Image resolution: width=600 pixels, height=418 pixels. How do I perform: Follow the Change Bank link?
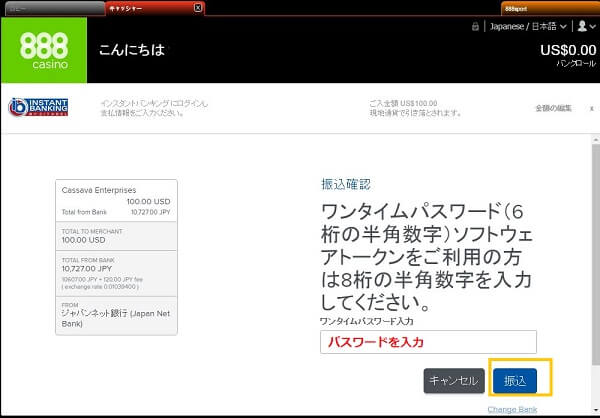514,409
